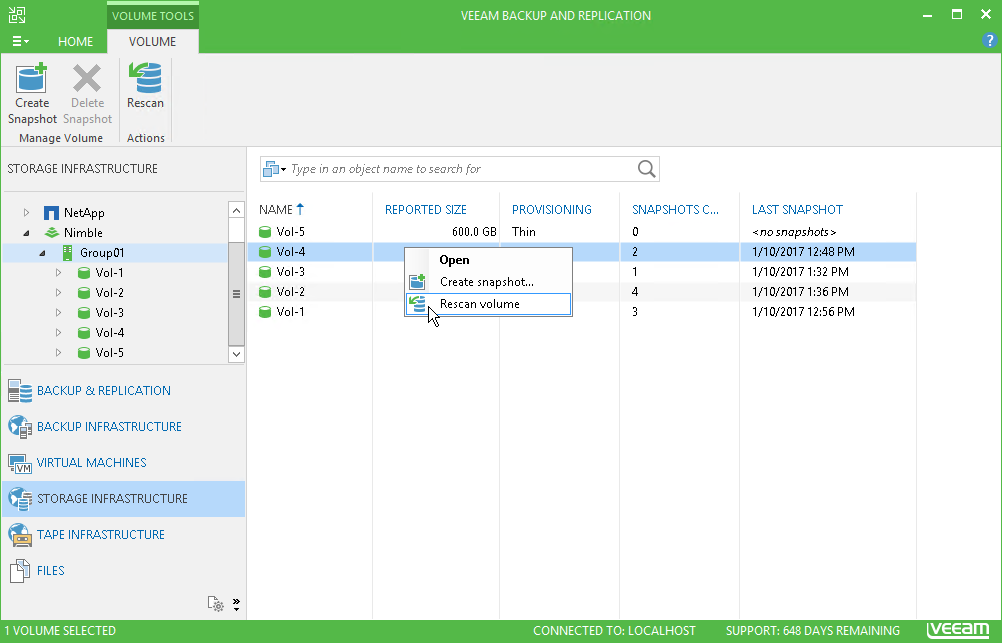The image size is (1002, 643).
Task: Choose Rescan volume in context menu
Action: (x=488, y=304)
